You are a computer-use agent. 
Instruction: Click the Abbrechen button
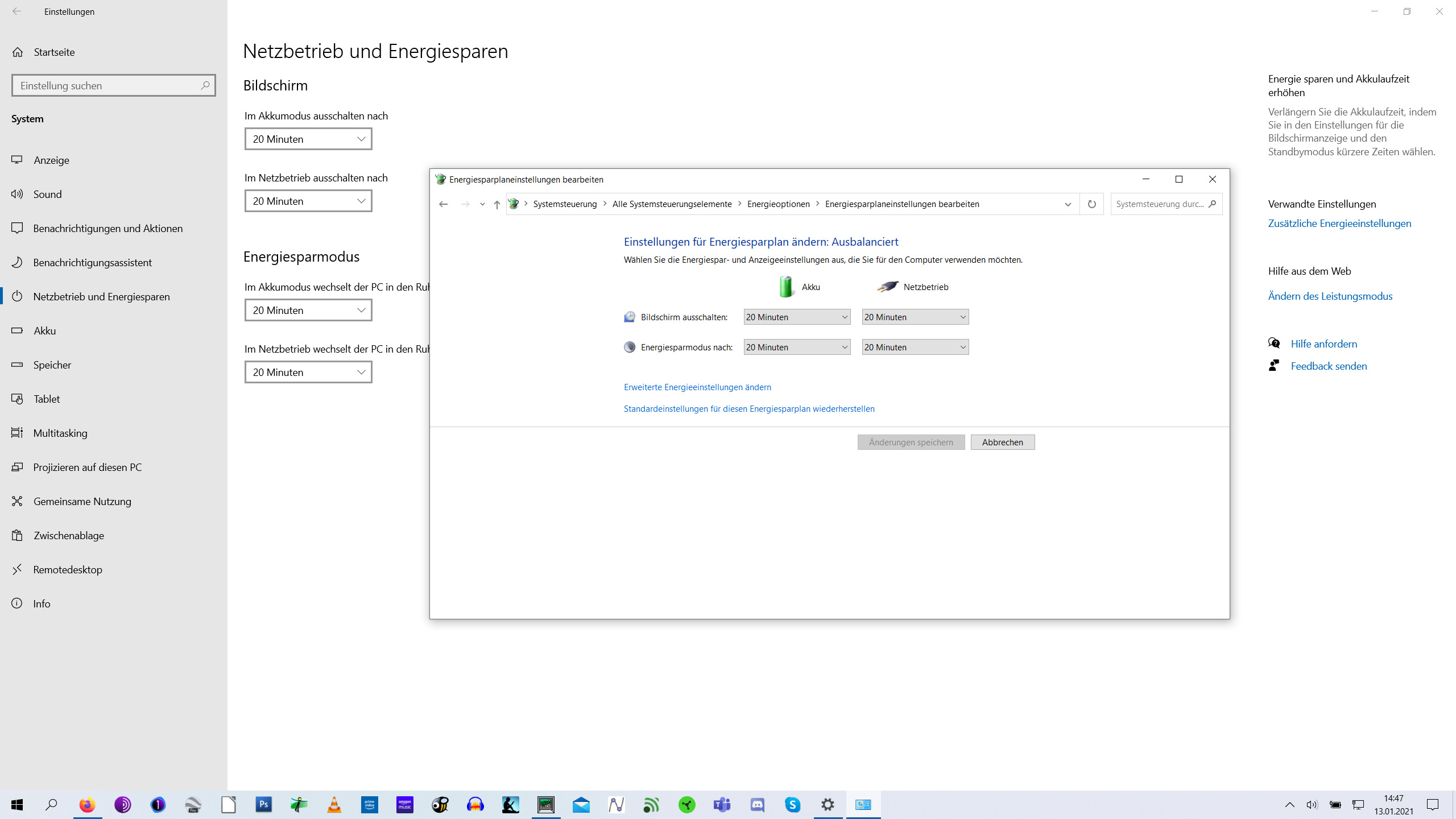[1002, 442]
